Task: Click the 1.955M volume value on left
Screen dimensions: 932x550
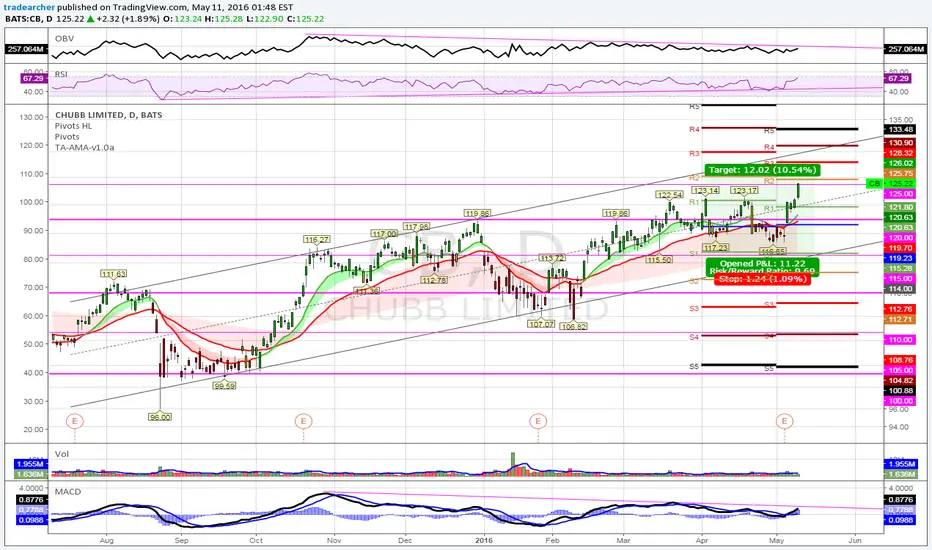Action: (30, 464)
